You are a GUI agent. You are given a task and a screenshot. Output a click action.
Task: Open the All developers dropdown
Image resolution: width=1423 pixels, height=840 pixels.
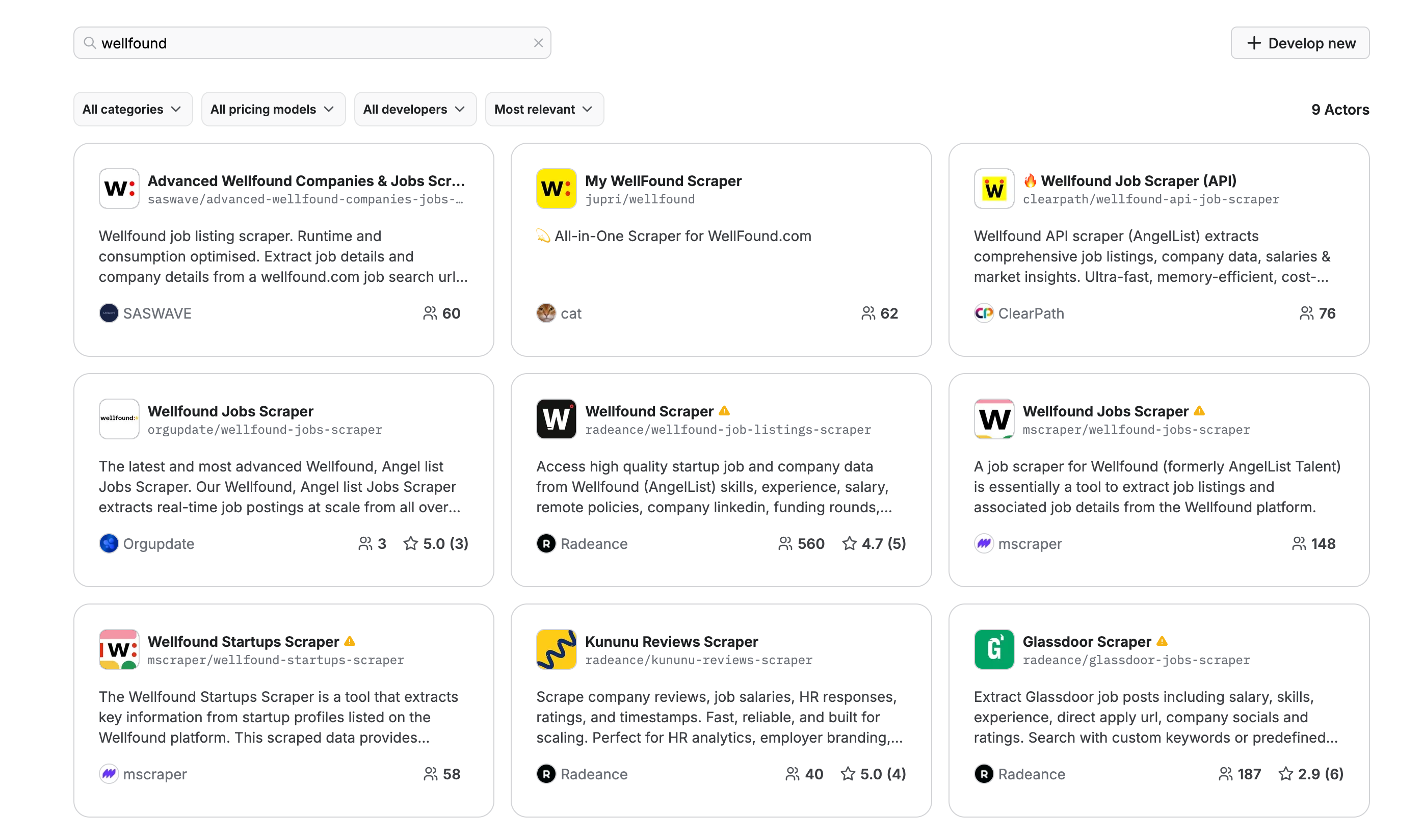415,109
